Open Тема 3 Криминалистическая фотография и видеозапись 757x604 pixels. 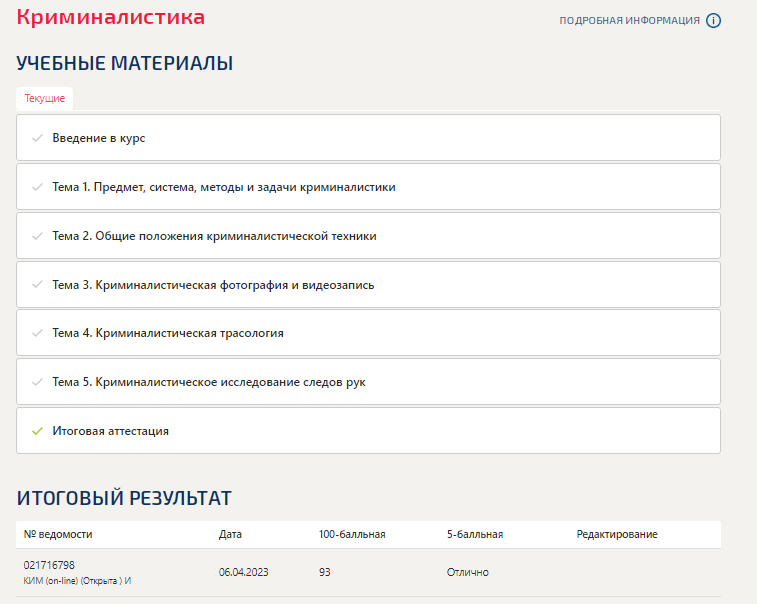pos(213,285)
